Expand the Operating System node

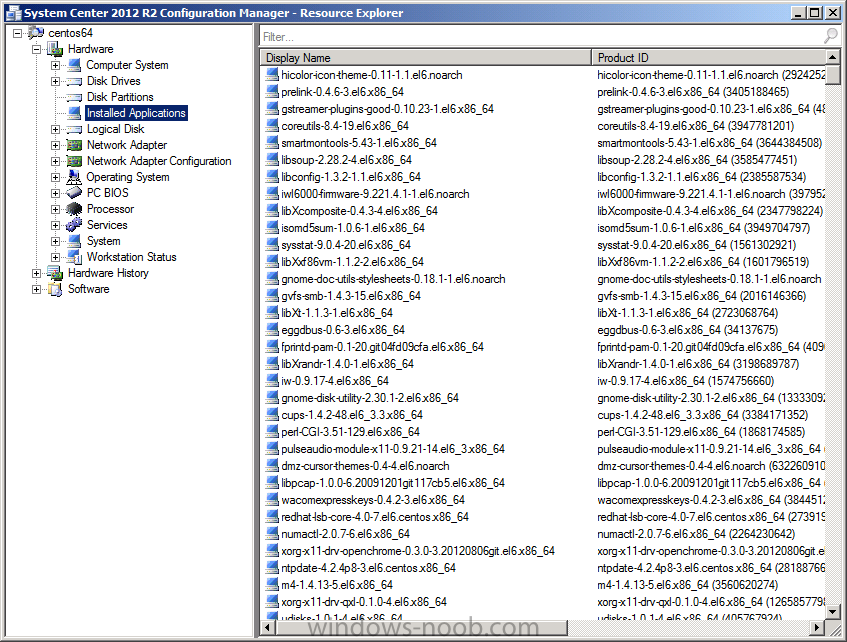point(55,177)
